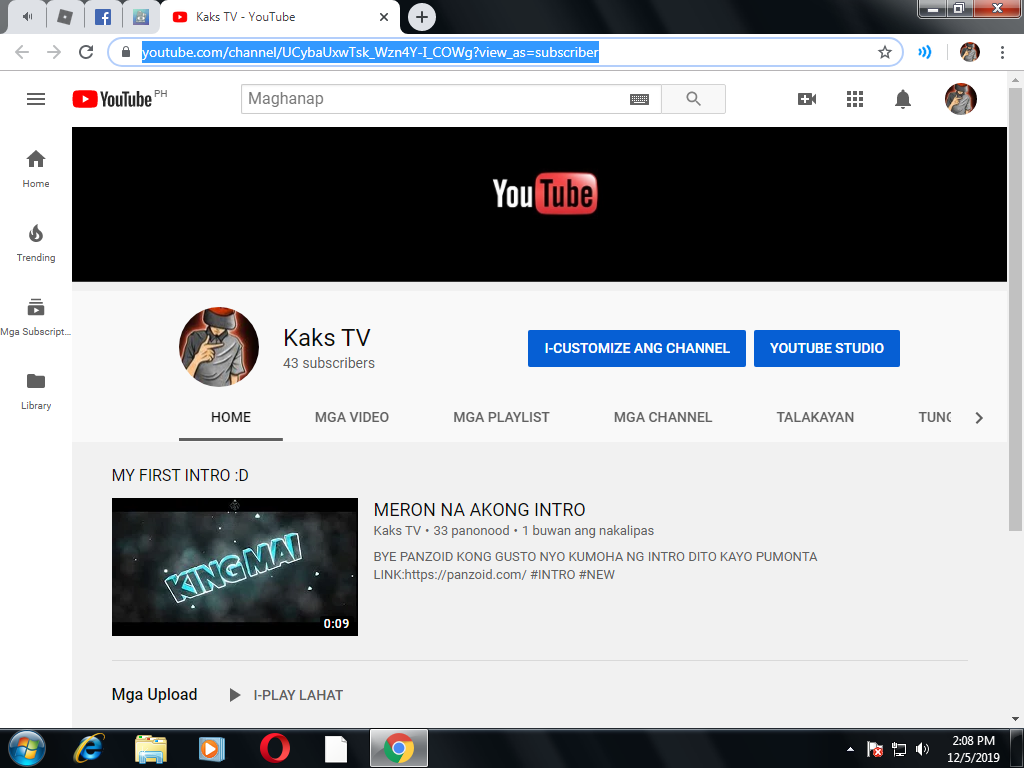Close the Kaks TV - YouTube tab
This screenshot has height=768, width=1024.
coord(384,17)
